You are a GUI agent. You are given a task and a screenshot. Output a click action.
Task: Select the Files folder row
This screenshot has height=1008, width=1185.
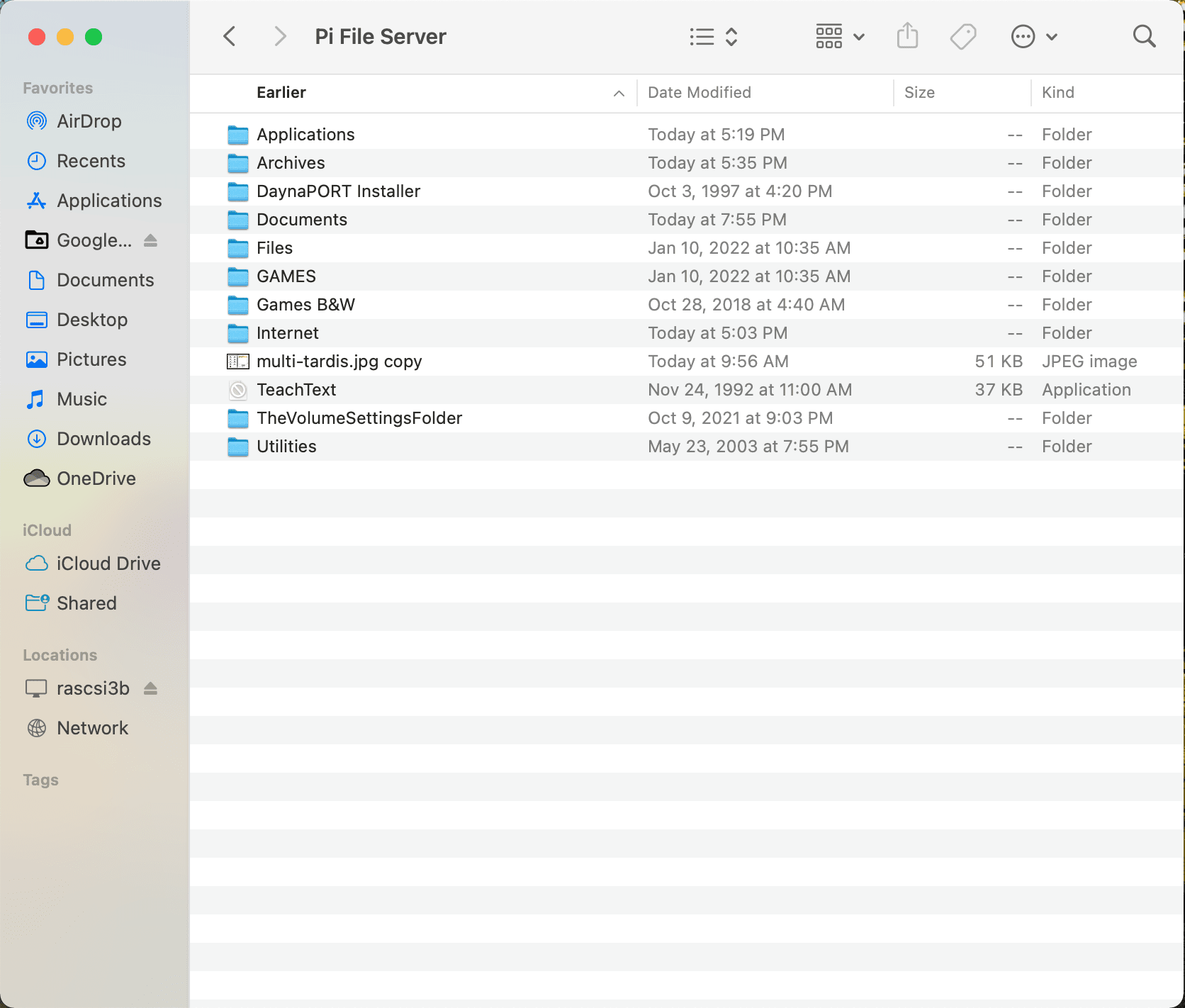point(686,248)
